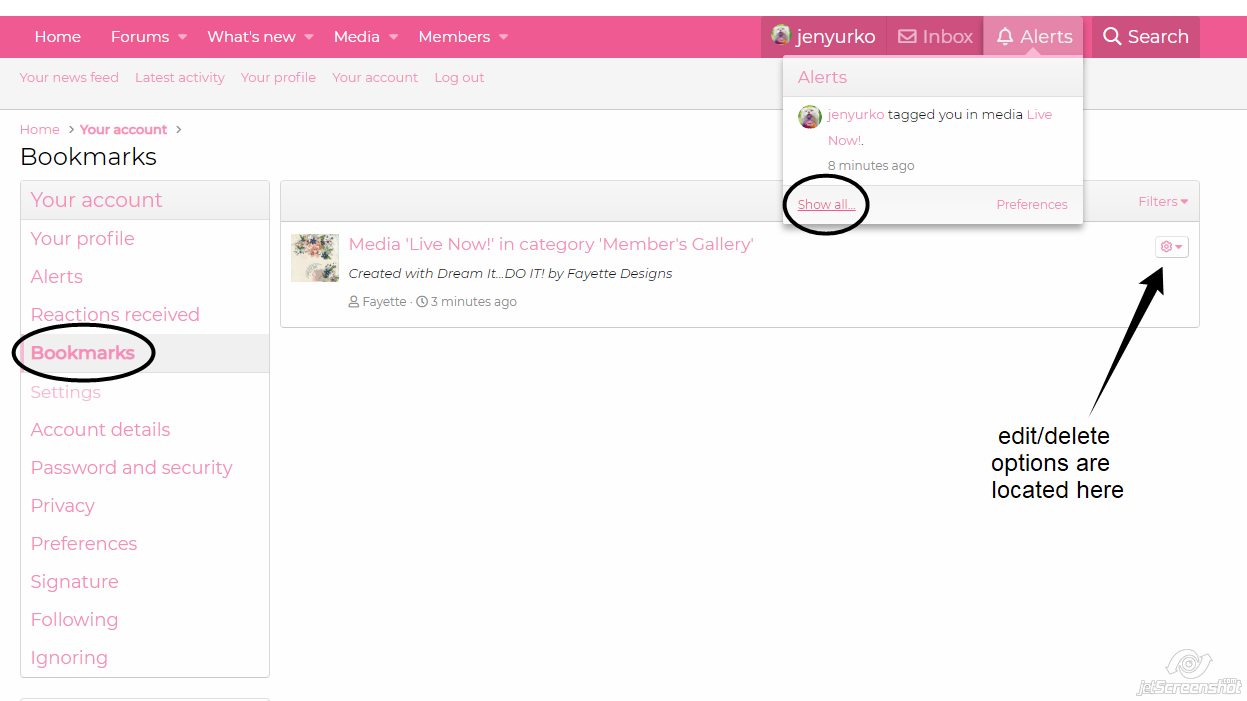Open the 'Live Now!' media thumbnail
Image resolution: width=1247 pixels, height=701 pixels.
[315, 258]
